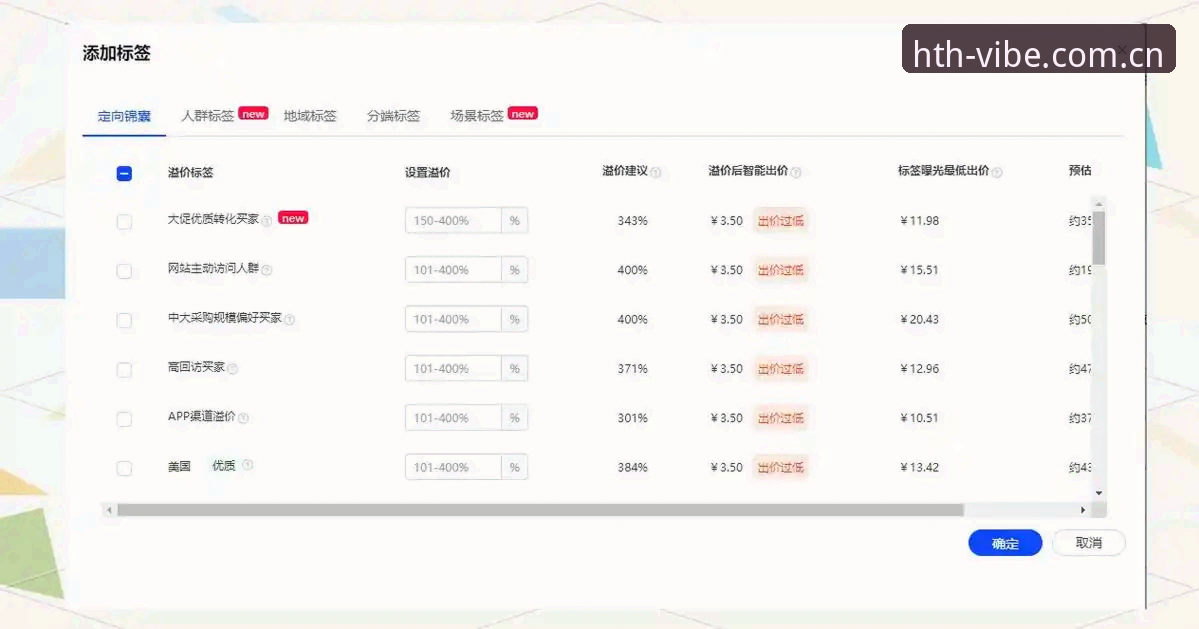Click info icon beside 高回访买家
The height and width of the screenshot is (629, 1199).
tap(233, 369)
